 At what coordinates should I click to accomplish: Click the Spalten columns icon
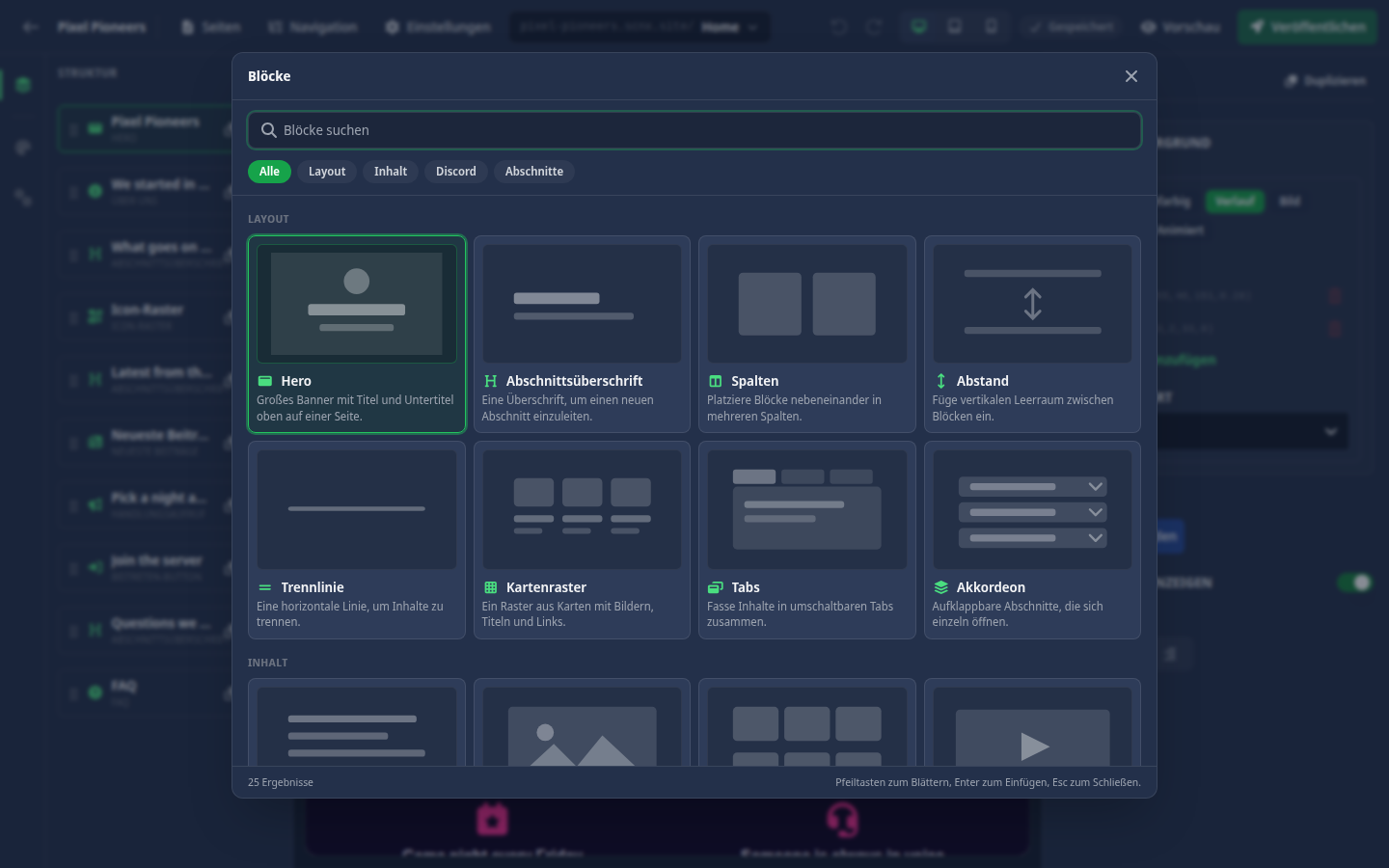click(716, 381)
